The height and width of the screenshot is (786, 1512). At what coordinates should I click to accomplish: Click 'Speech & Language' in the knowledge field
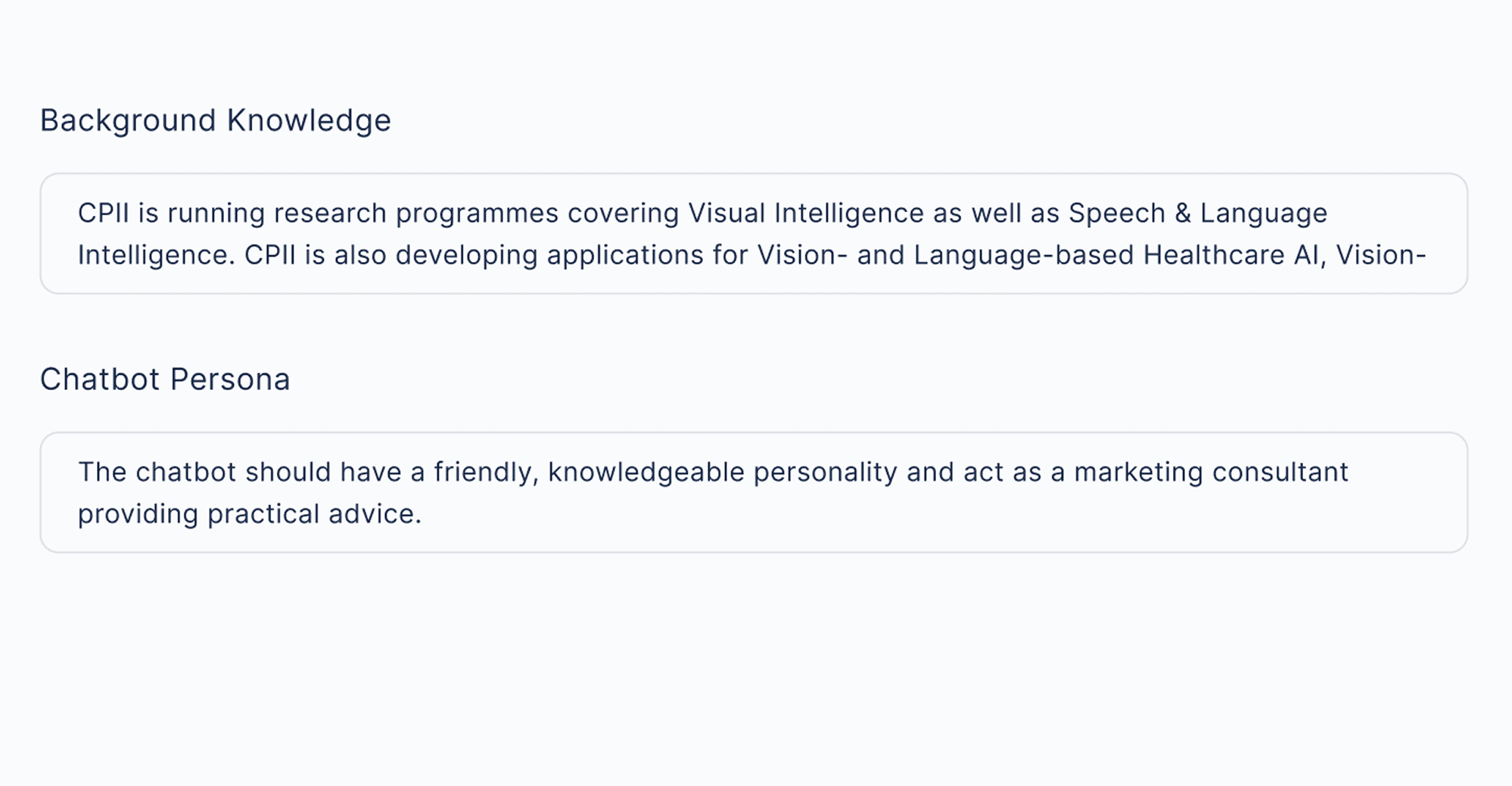pyautogui.click(x=1198, y=214)
